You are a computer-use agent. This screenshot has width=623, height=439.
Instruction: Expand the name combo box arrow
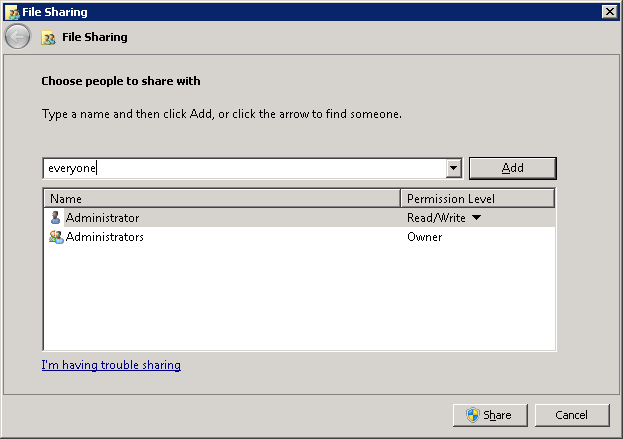453,169
